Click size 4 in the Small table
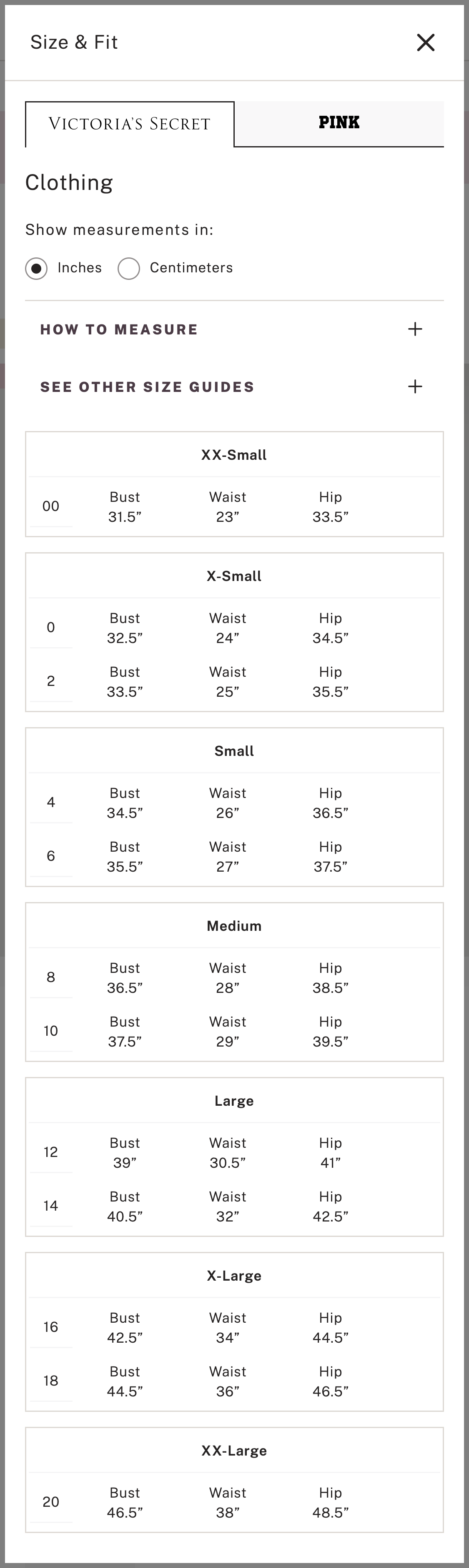The image size is (469, 1568). (51, 802)
